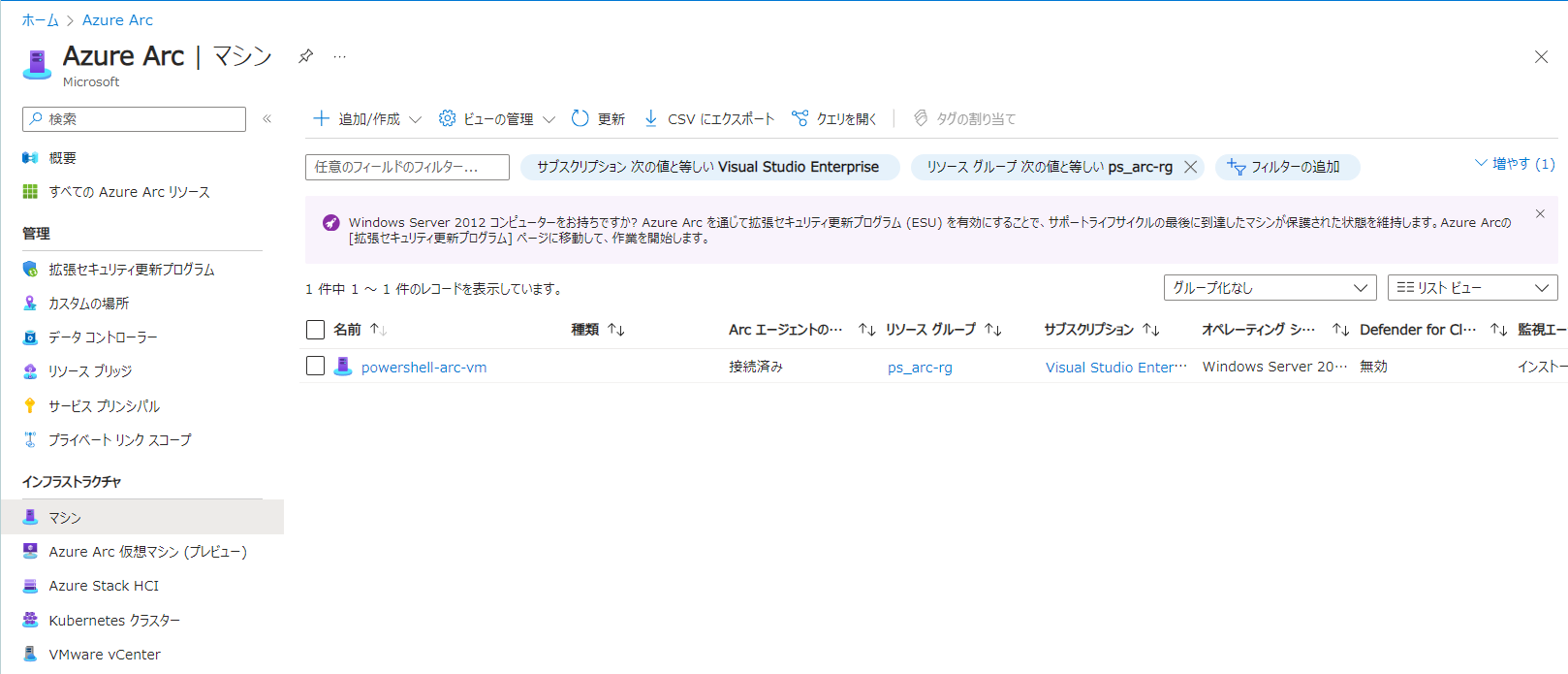Select マシン under インフラストラクチャ

coord(141,517)
